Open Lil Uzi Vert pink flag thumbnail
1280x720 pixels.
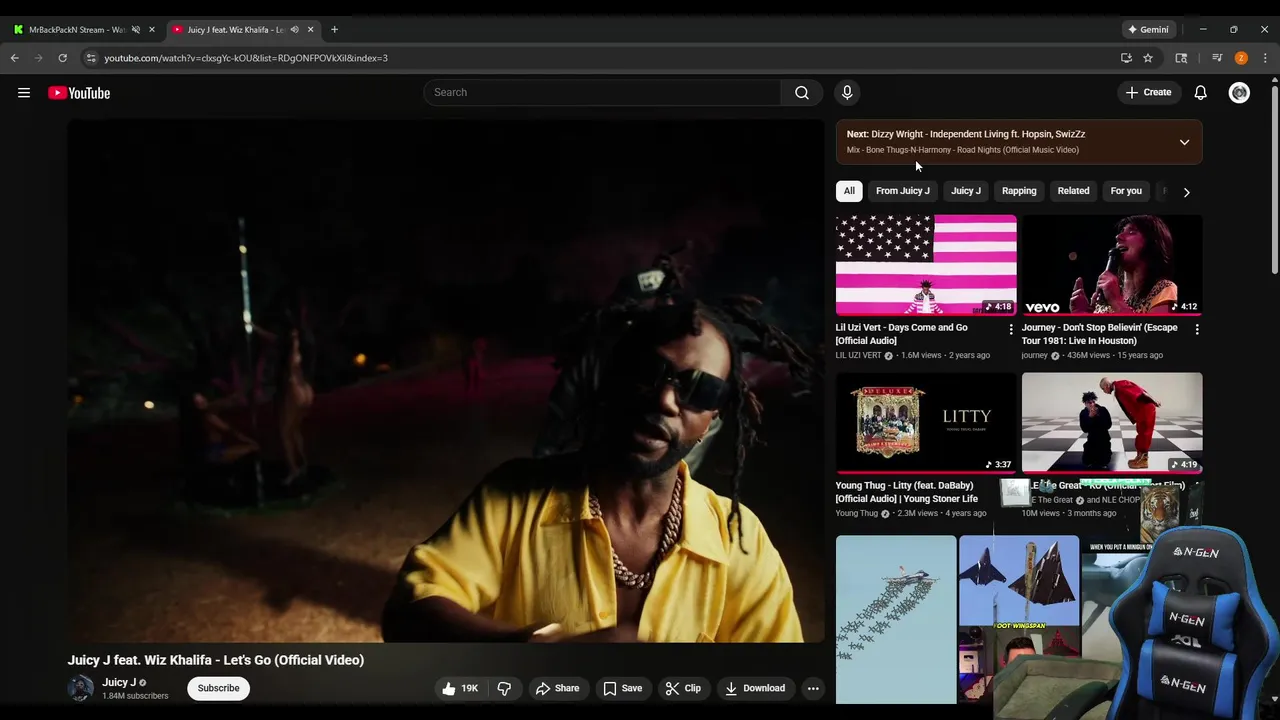click(926, 265)
